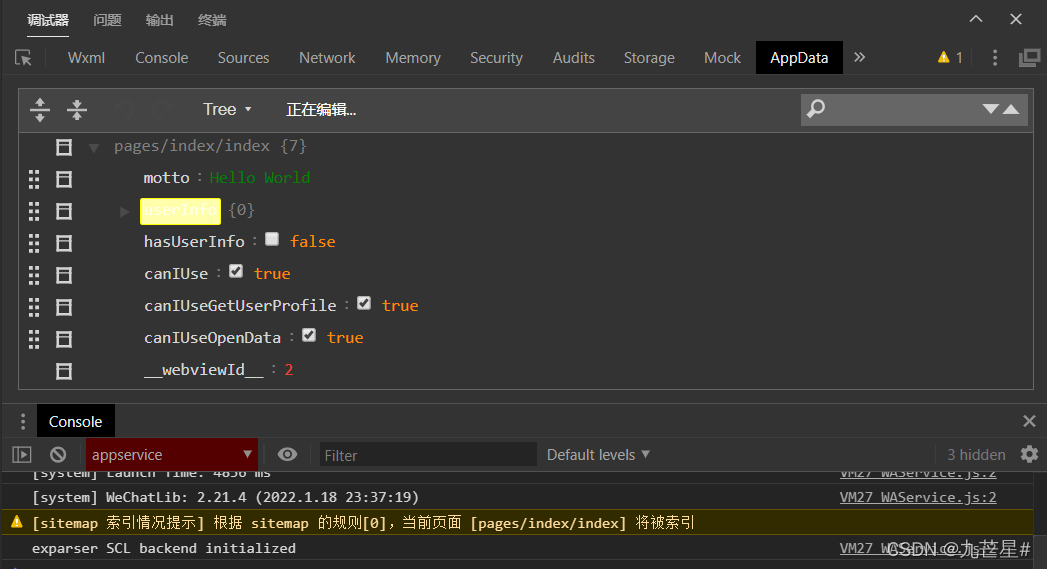Collapse all tree fields icon
This screenshot has height=569, width=1047.
point(77,110)
